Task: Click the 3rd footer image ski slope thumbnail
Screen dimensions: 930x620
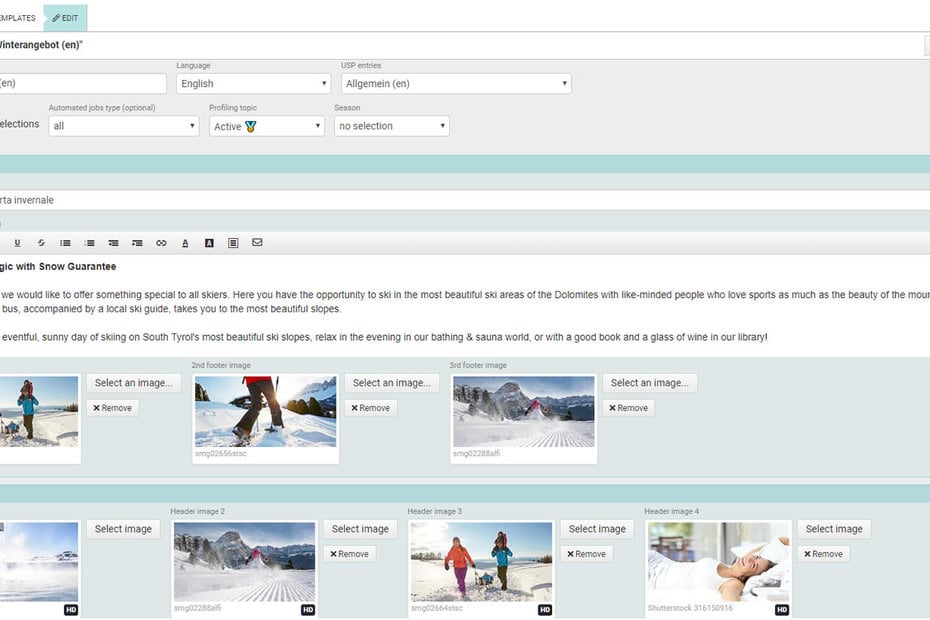Action: pos(524,411)
